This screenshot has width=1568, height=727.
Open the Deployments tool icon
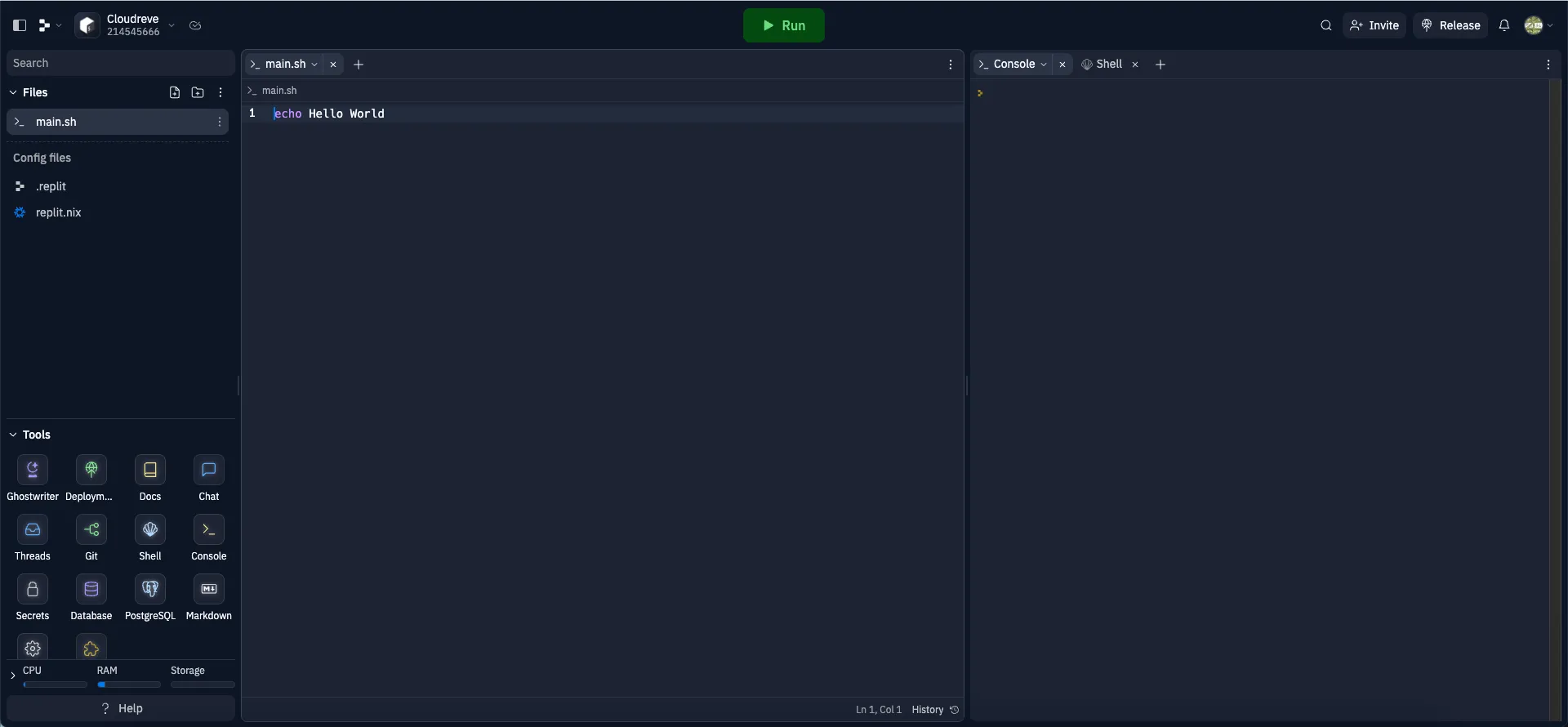[x=91, y=471]
